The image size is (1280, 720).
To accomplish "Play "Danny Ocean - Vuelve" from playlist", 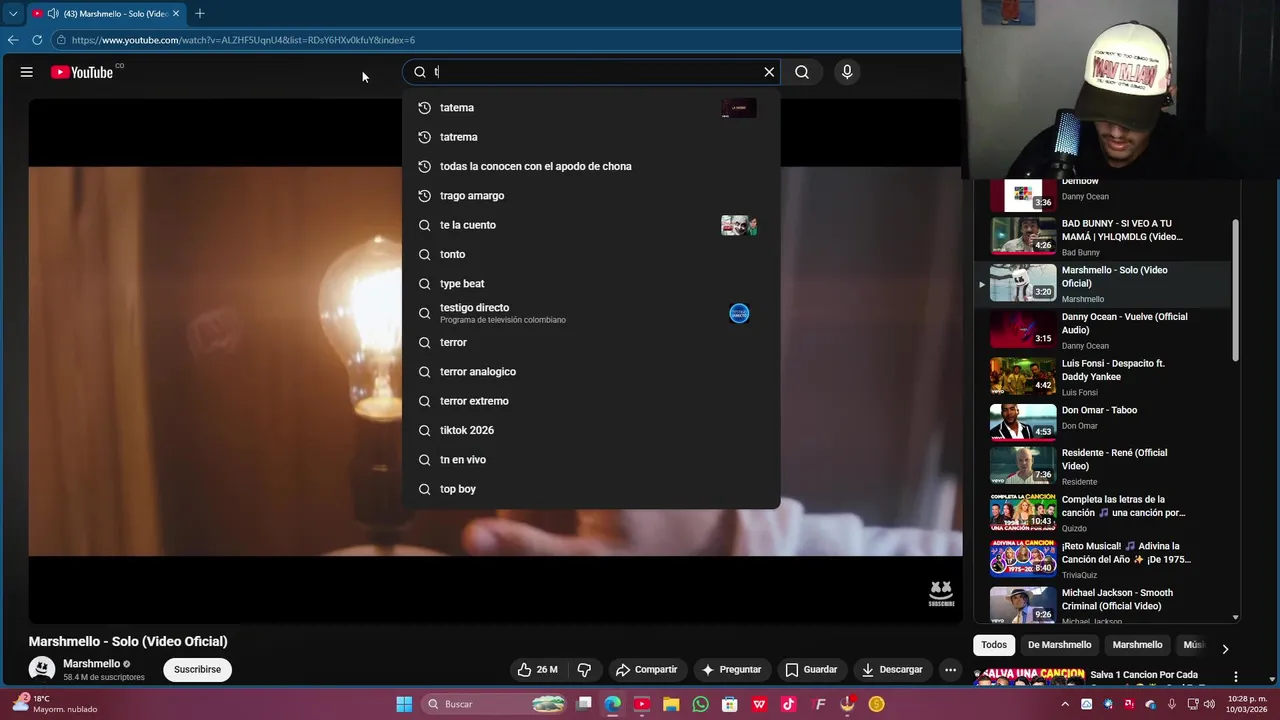I will 1104,330.
